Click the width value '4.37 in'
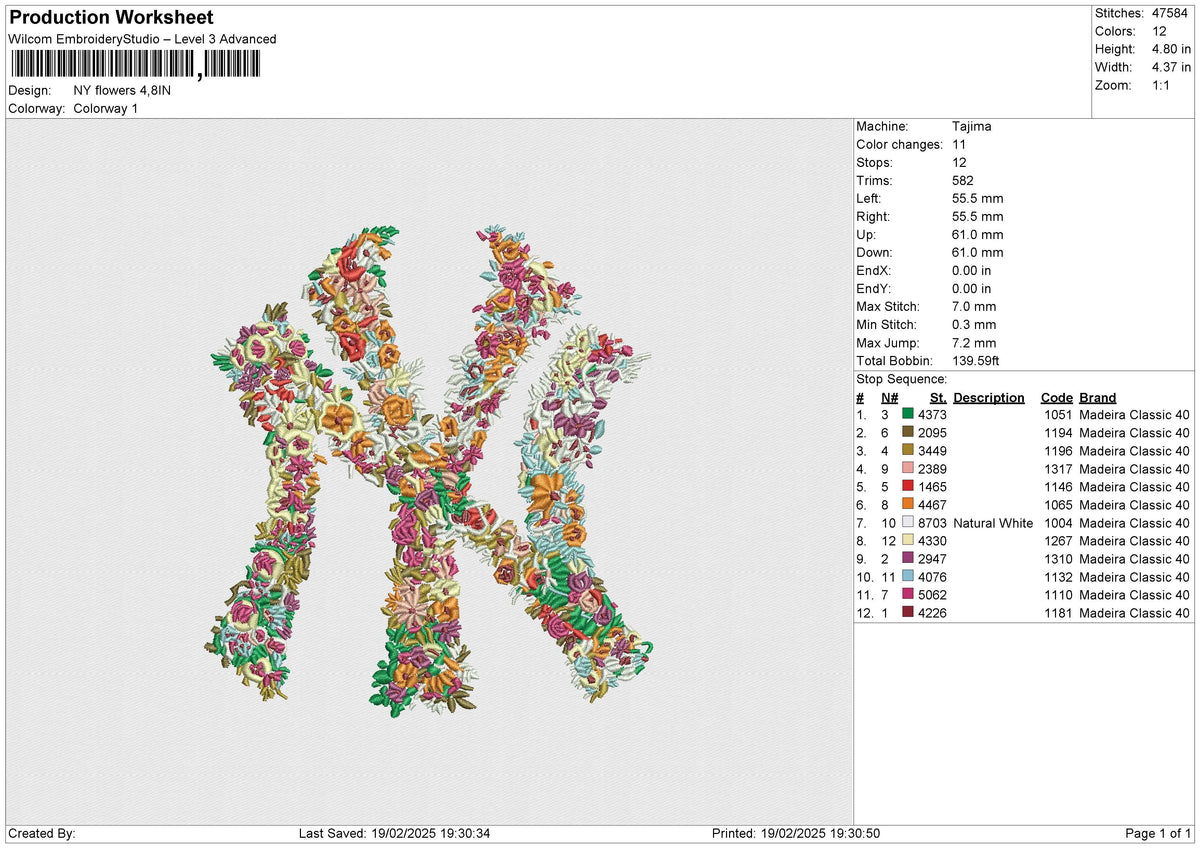 point(1171,67)
